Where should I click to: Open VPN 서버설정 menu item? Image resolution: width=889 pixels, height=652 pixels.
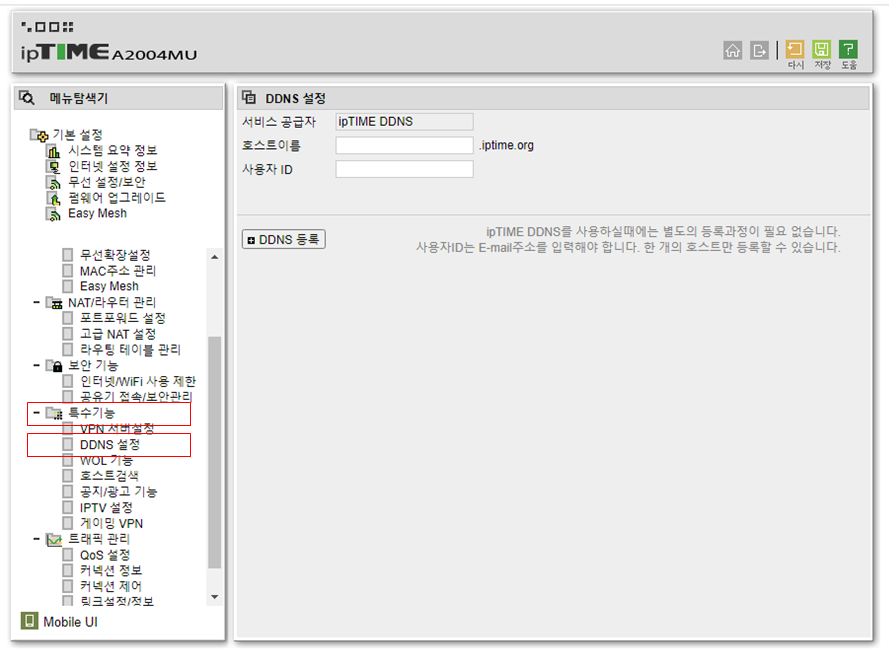click(x=117, y=429)
